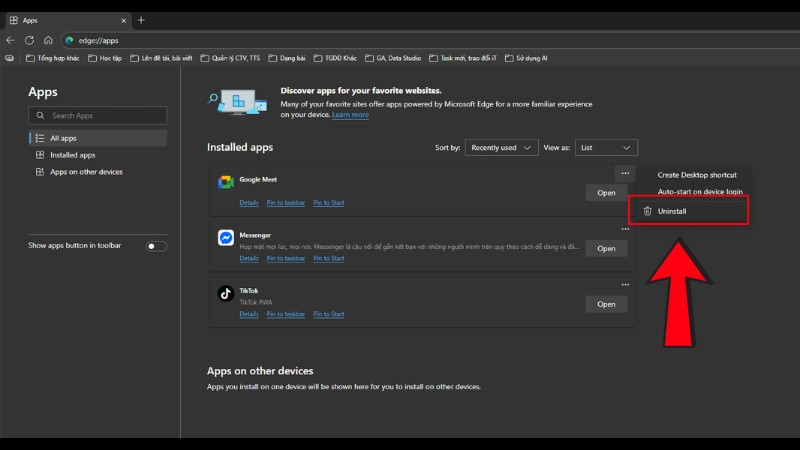Viewport: 800px width, 450px height.
Task: Go to the browser home page
Action: click(x=48, y=40)
